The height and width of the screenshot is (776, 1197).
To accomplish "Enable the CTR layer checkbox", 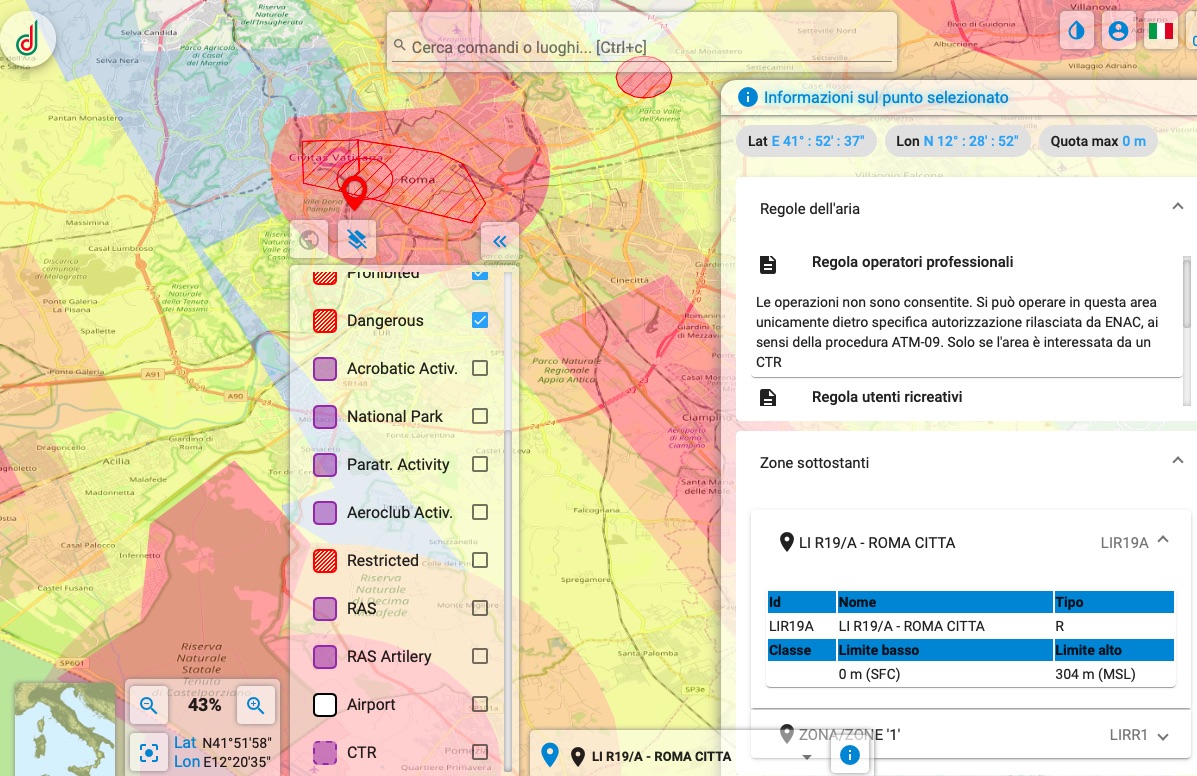I will click(x=479, y=752).
